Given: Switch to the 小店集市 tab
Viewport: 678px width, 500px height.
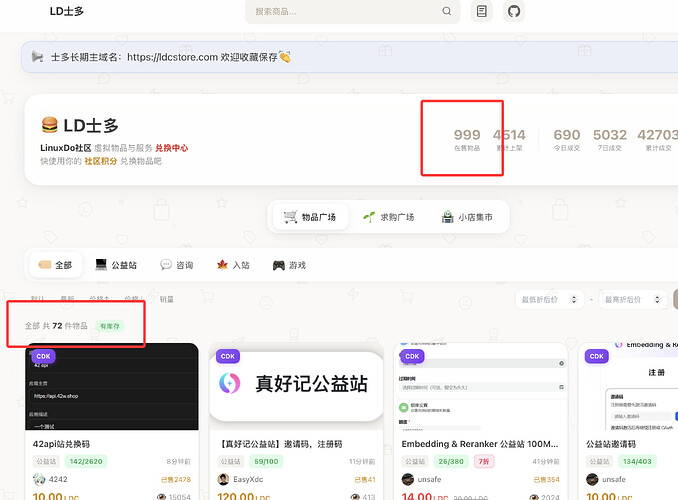Looking at the screenshot, I should pos(467,217).
